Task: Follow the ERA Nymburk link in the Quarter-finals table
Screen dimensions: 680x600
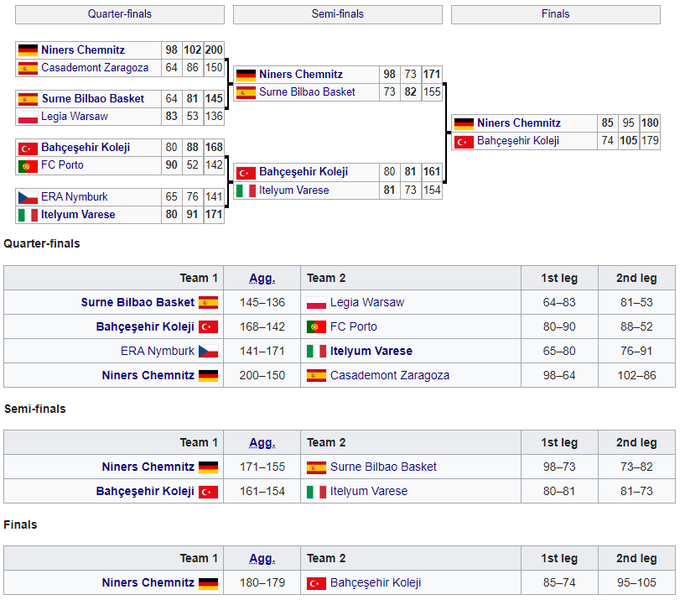Action: [x=157, y=351]
